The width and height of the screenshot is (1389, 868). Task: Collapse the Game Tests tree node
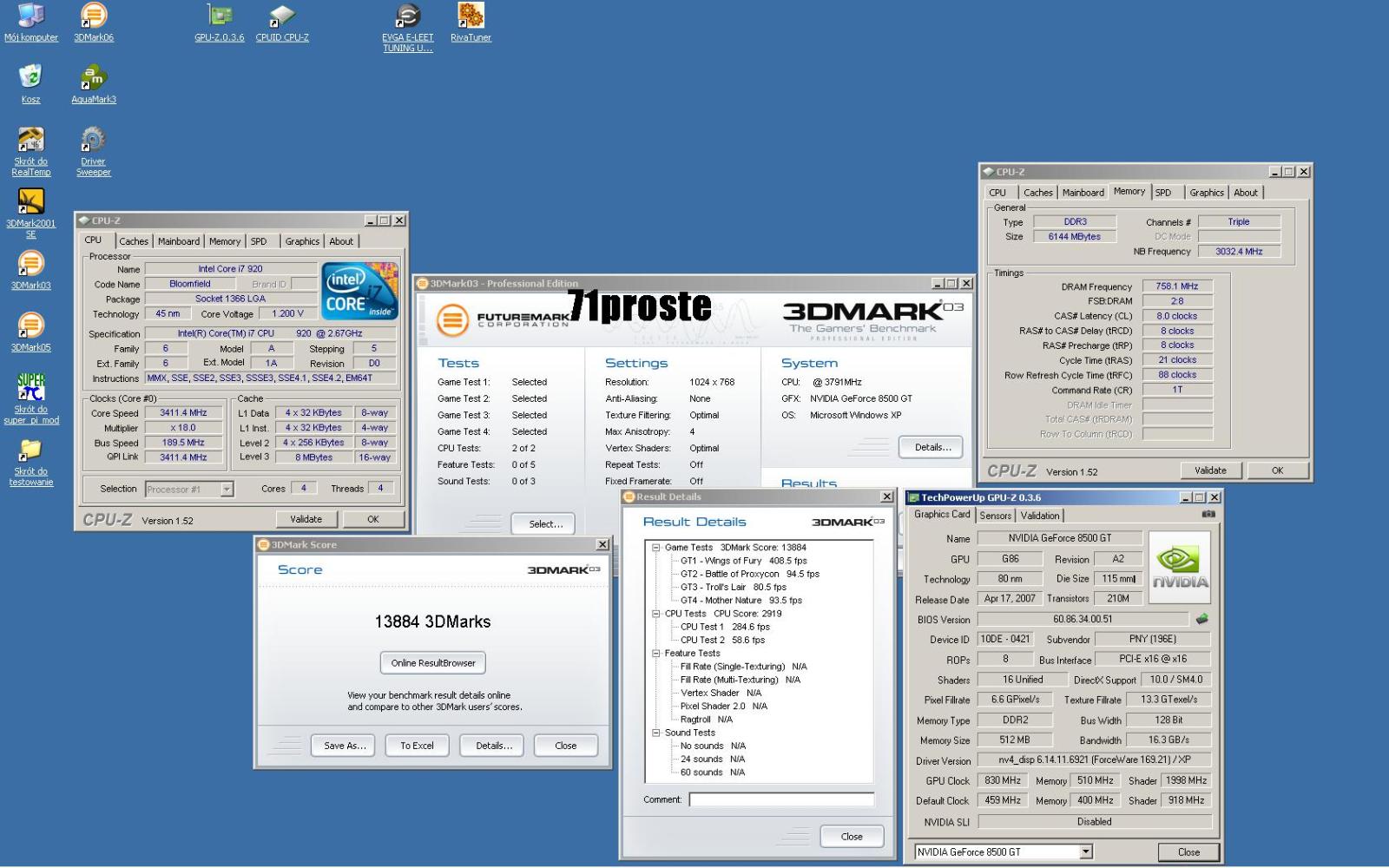coord(657,548)
